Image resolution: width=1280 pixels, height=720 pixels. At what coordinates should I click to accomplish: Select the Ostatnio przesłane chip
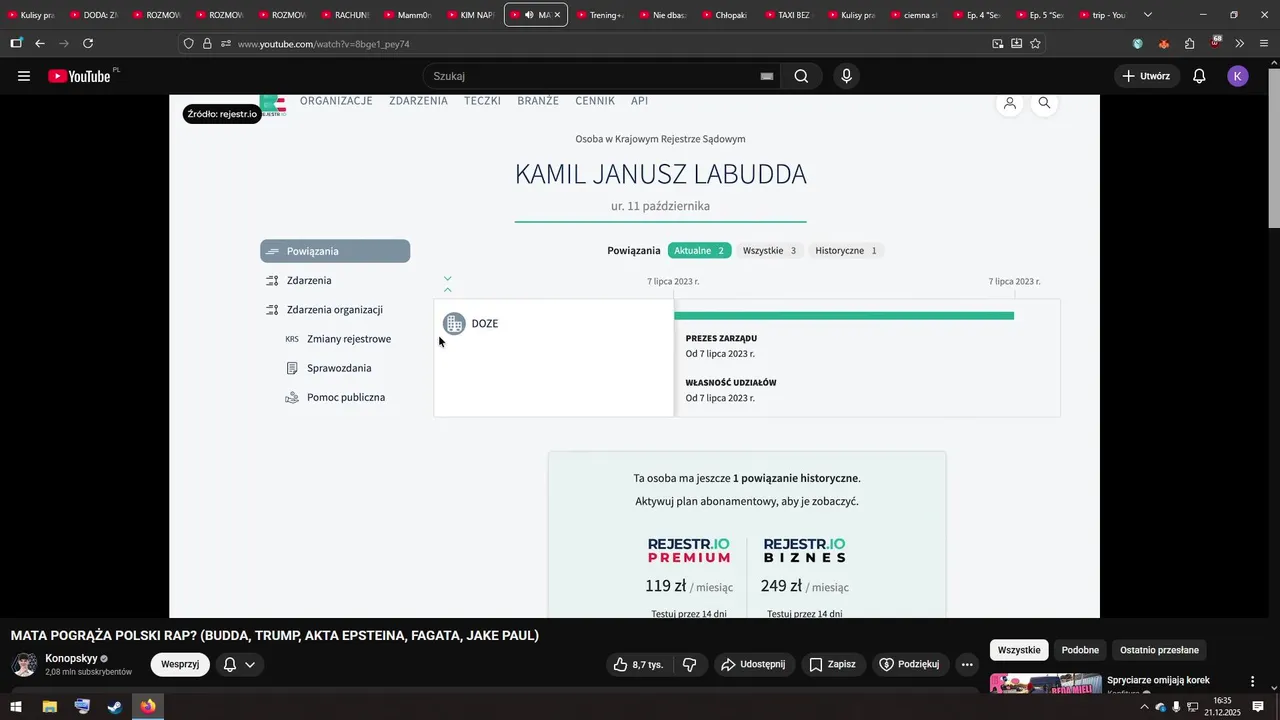[x=1159, y=650]
